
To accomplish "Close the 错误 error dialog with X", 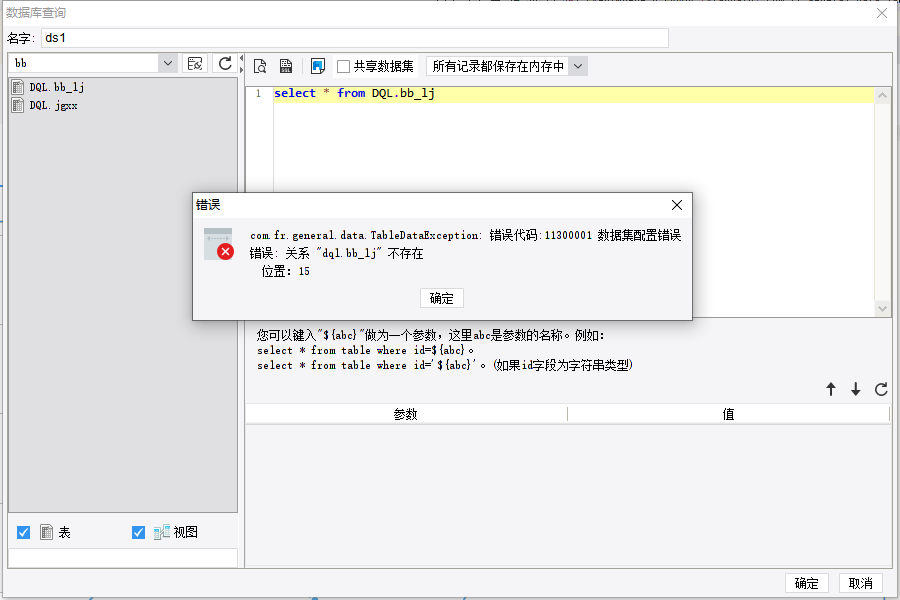I will click(677, 205).
